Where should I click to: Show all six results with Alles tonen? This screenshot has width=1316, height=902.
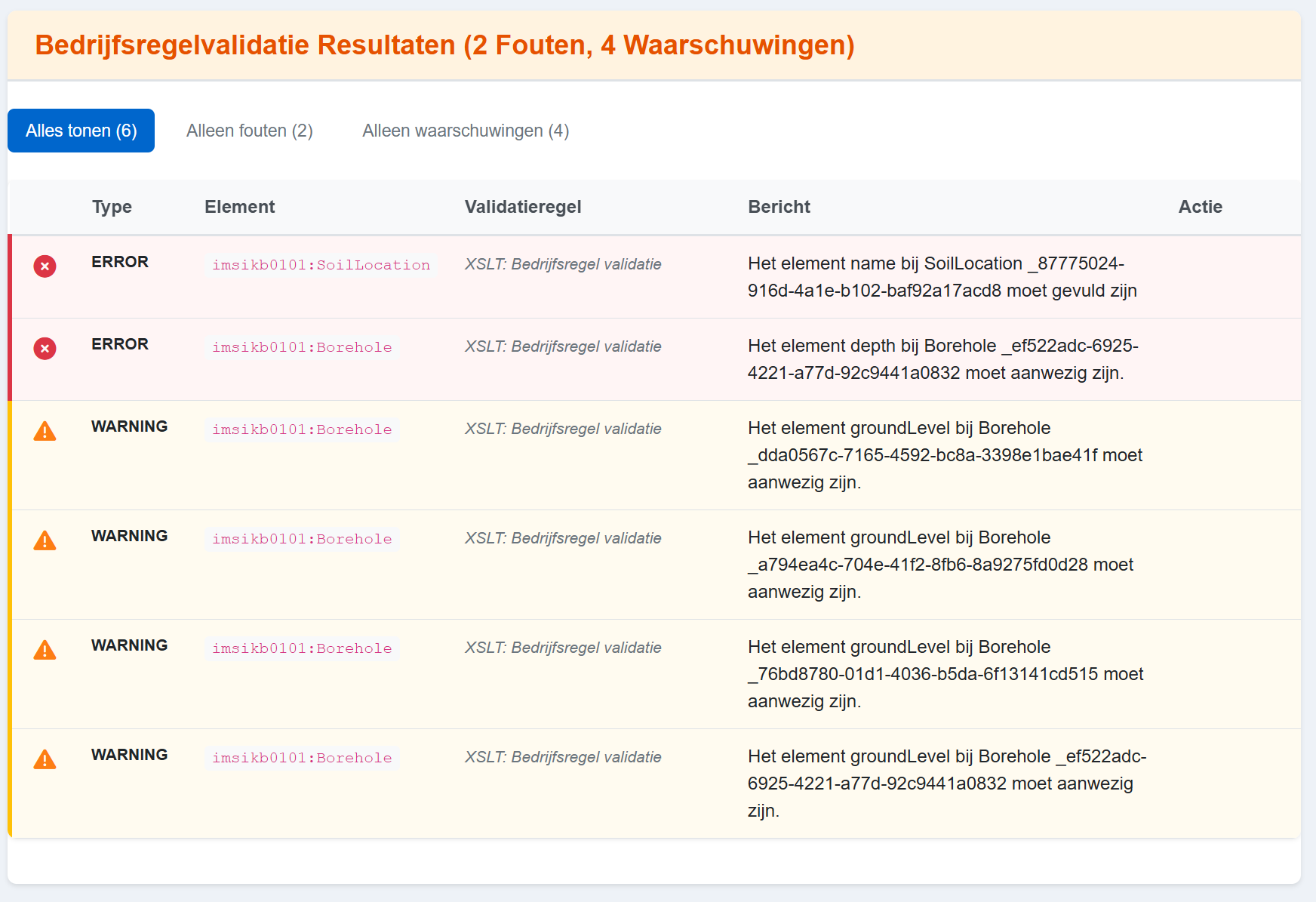click(x=81, y=131)
